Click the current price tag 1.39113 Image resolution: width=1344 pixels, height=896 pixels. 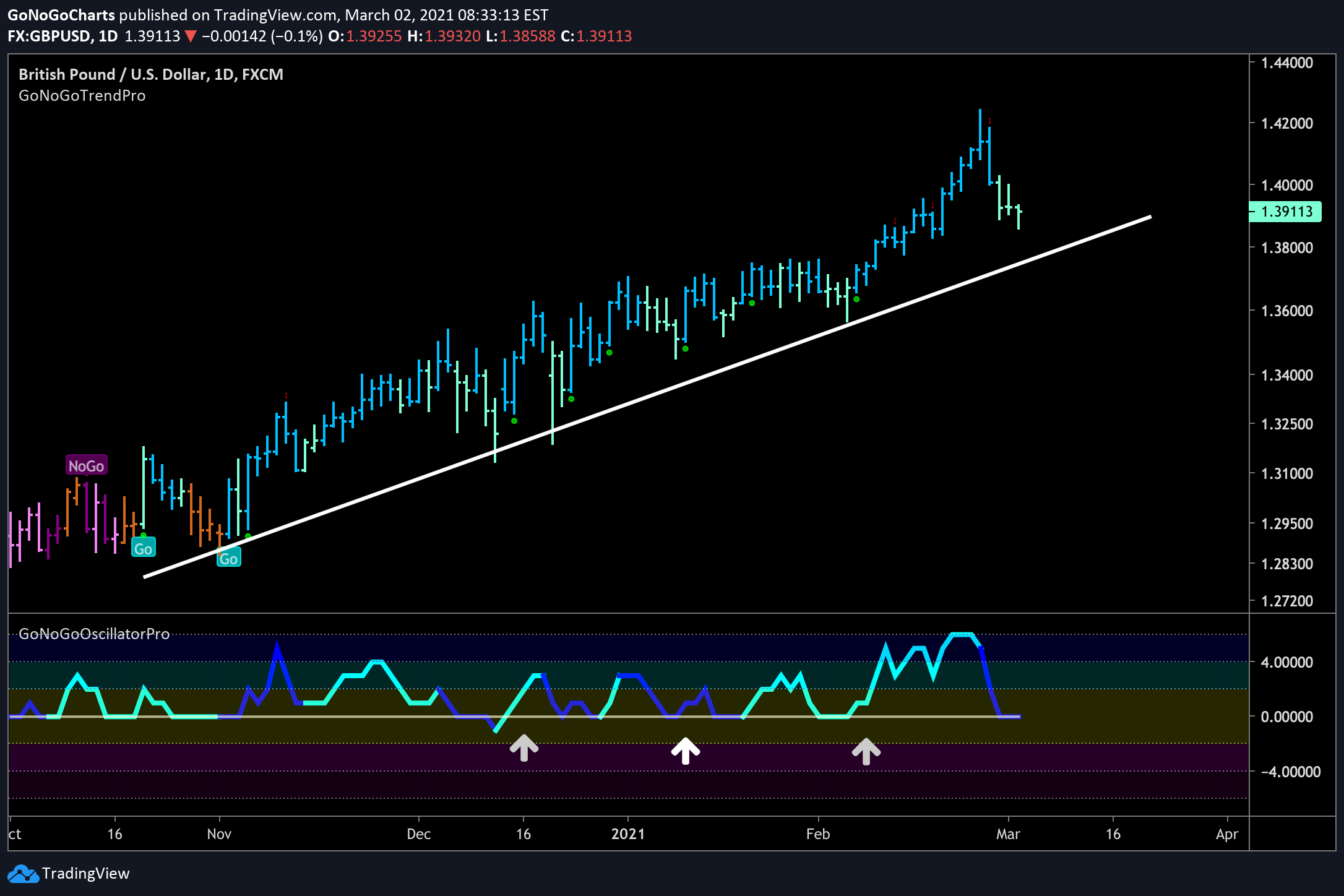pyautogui.click(x=1286, y=212)
